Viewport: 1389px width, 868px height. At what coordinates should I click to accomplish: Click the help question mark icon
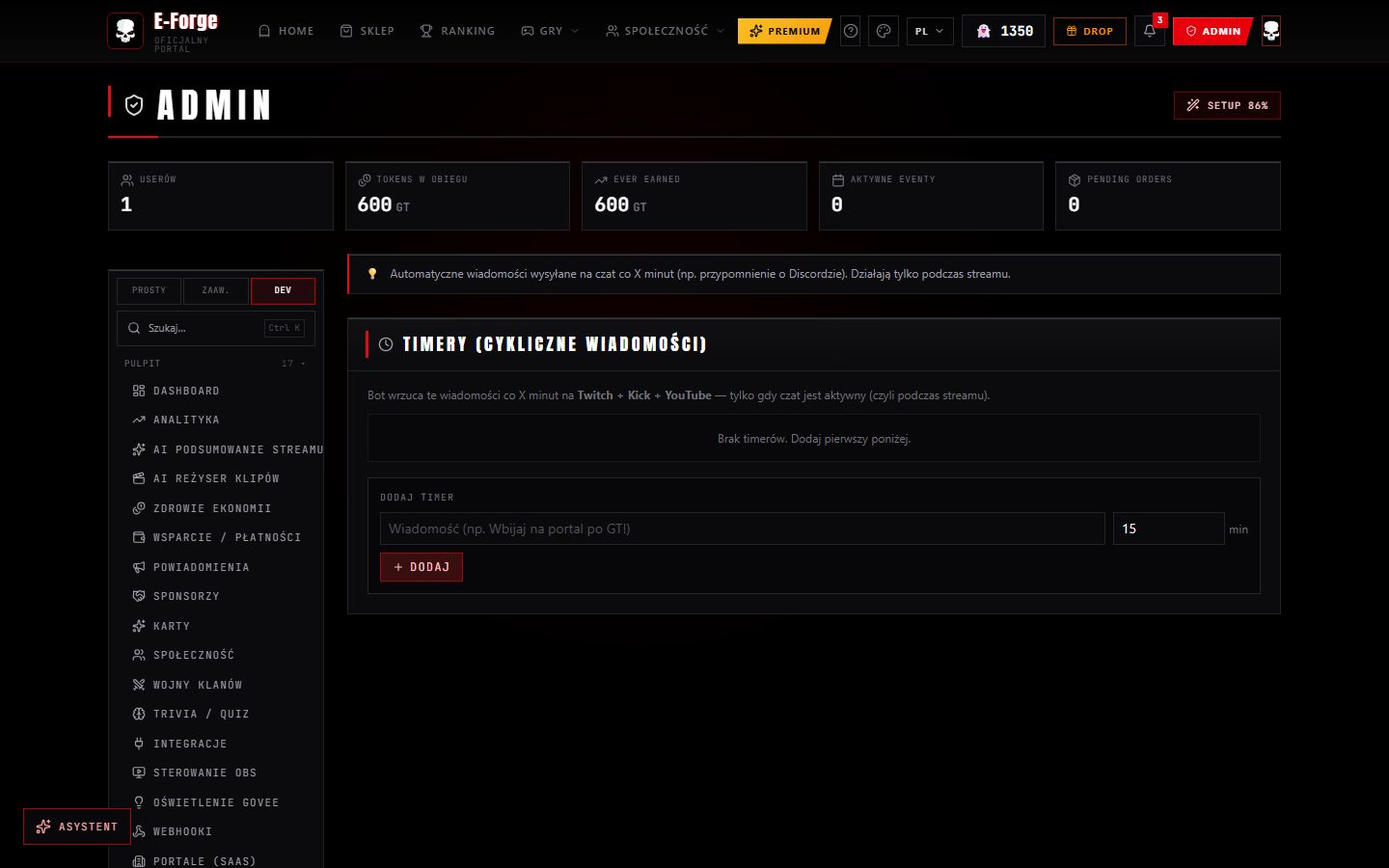[x=851, y=31]
